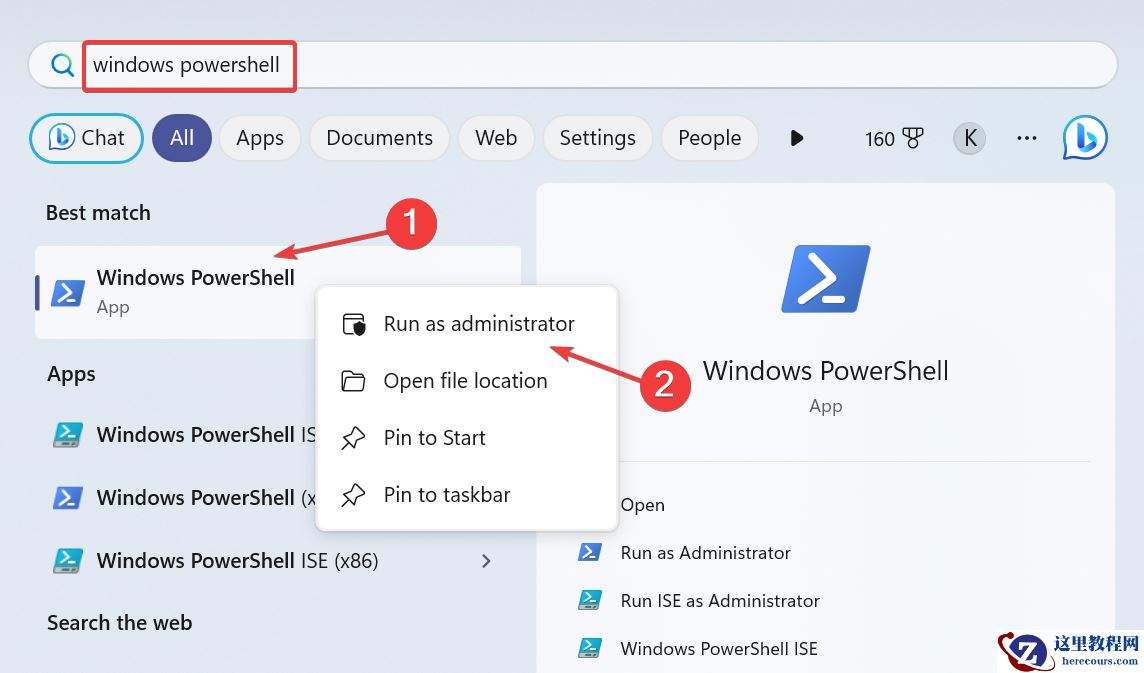Screen dimensions: 1144x673
Task: Open the Windows PowerShell ISE (x86) result
Action: click(278, 561)
